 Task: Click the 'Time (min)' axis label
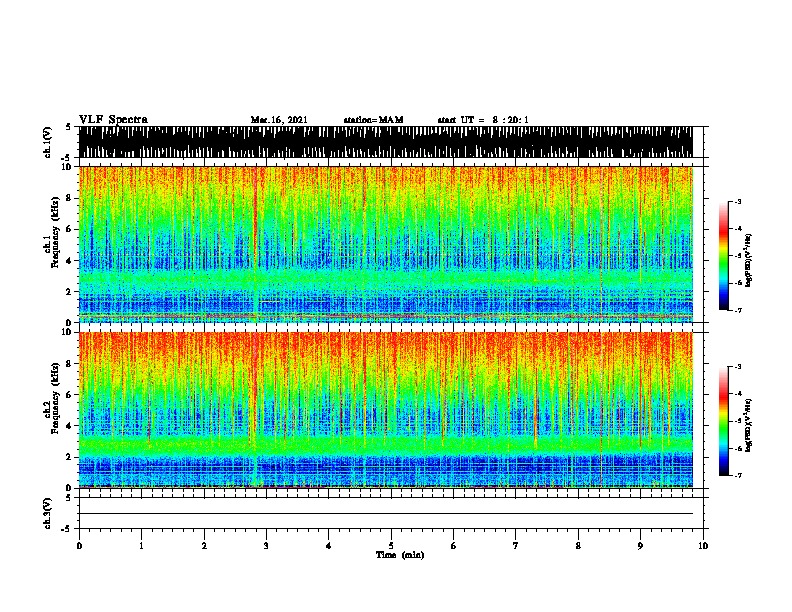(400, 555)
